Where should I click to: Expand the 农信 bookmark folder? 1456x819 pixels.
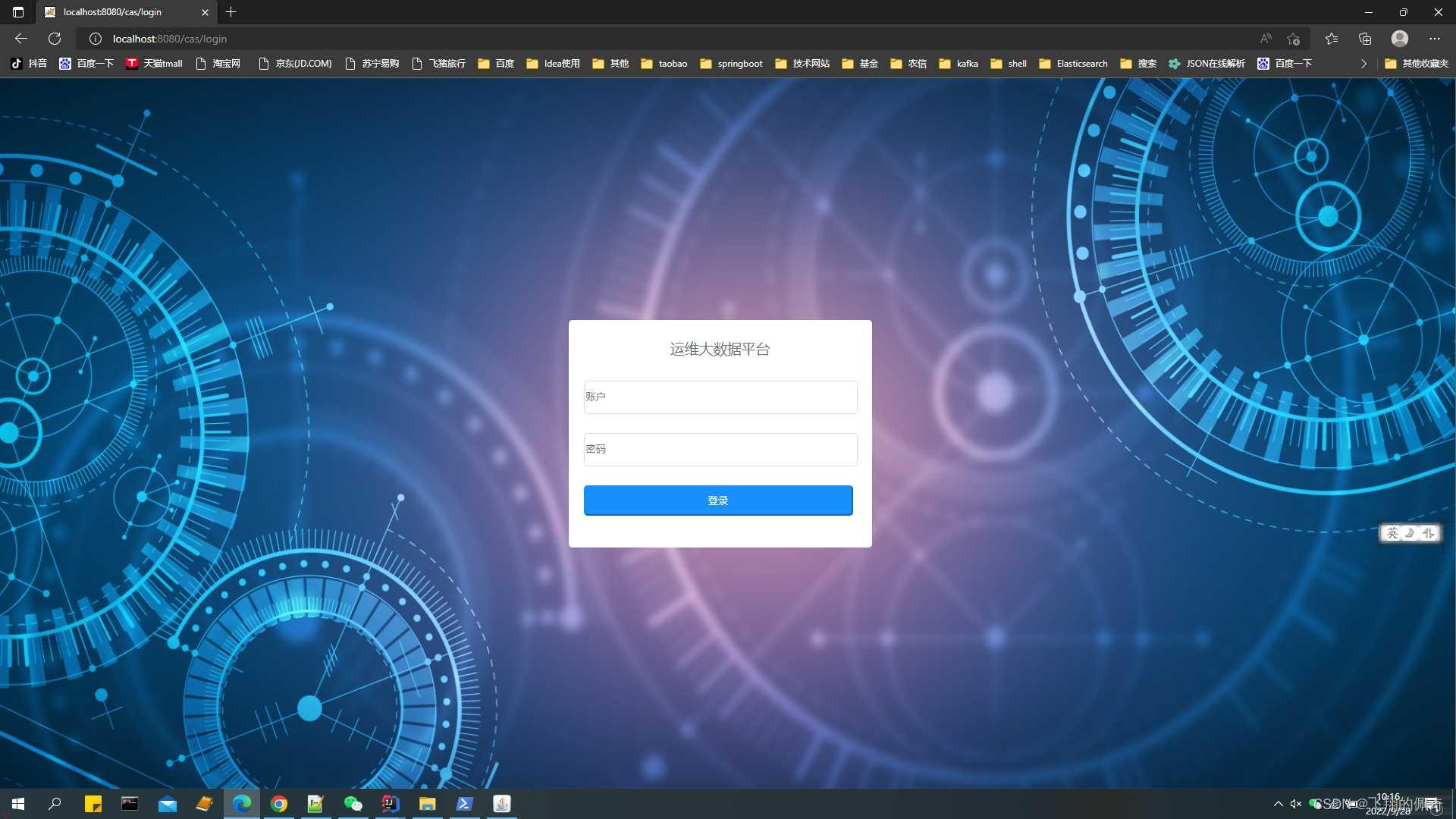(908, 64)
